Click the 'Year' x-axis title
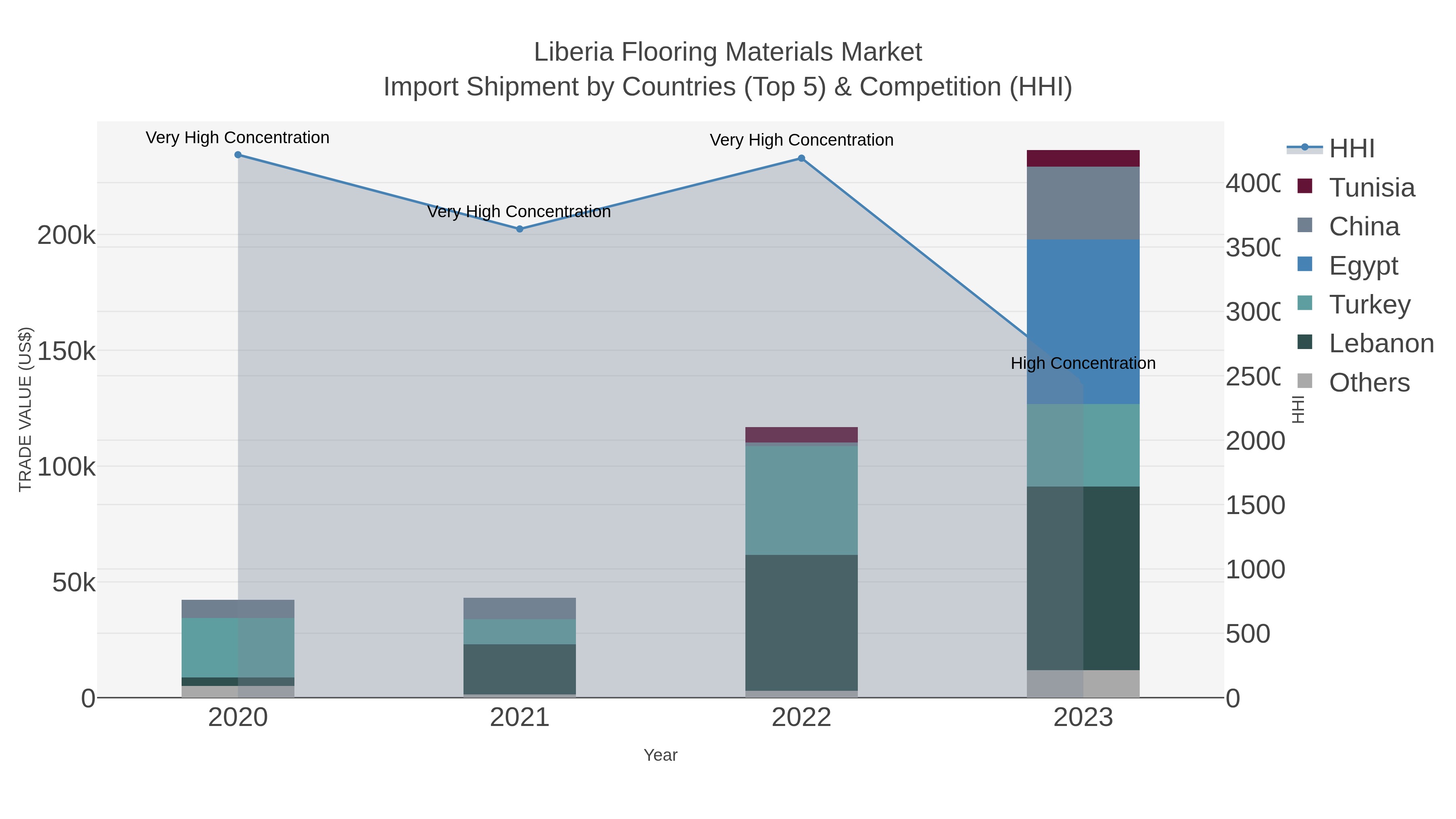The width and height of the screenshot is (1456, 819). tap(660, 755)
